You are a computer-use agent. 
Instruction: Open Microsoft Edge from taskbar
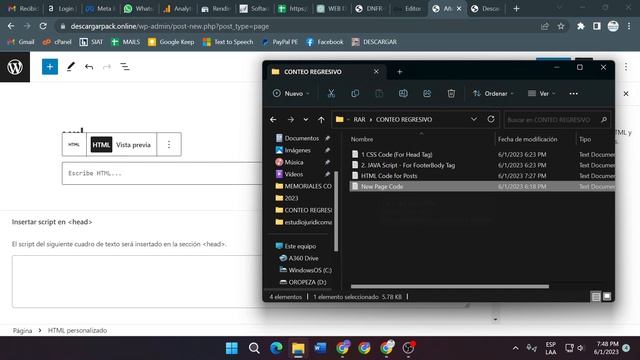coord(276,348)
